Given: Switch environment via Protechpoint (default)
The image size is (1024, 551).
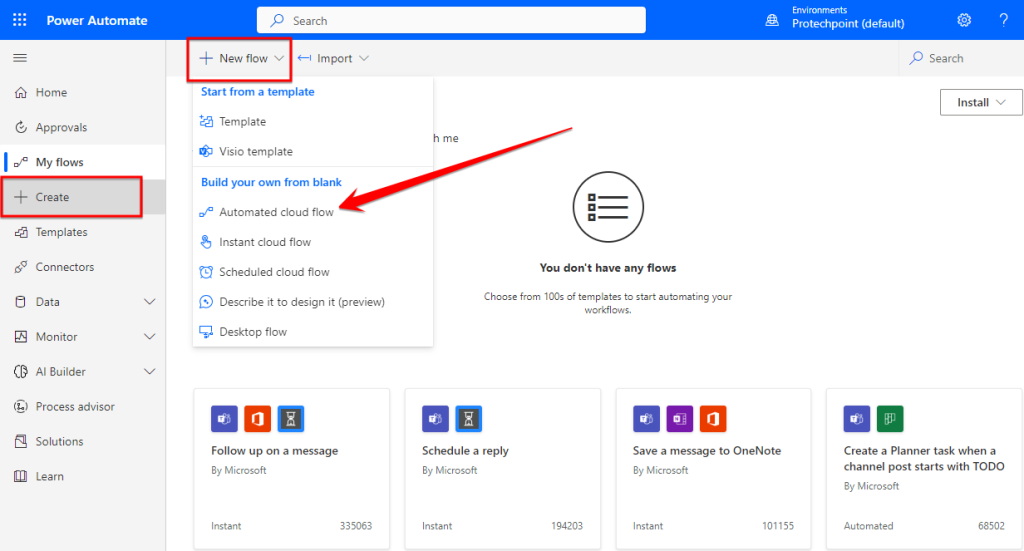Looking at the screenshot, I should pyautogui.click(x=848, y=24).
